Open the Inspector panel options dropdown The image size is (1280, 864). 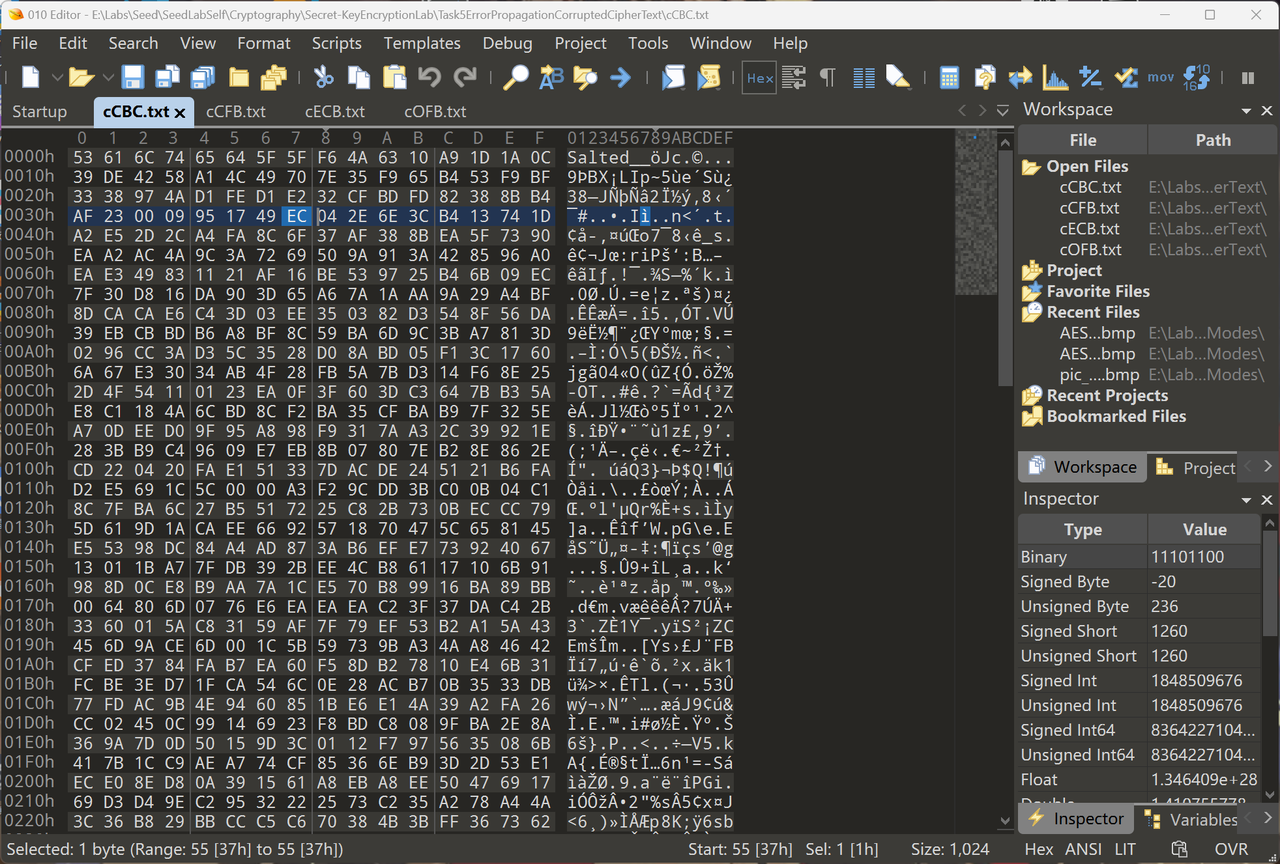[x=1246, y=499]
